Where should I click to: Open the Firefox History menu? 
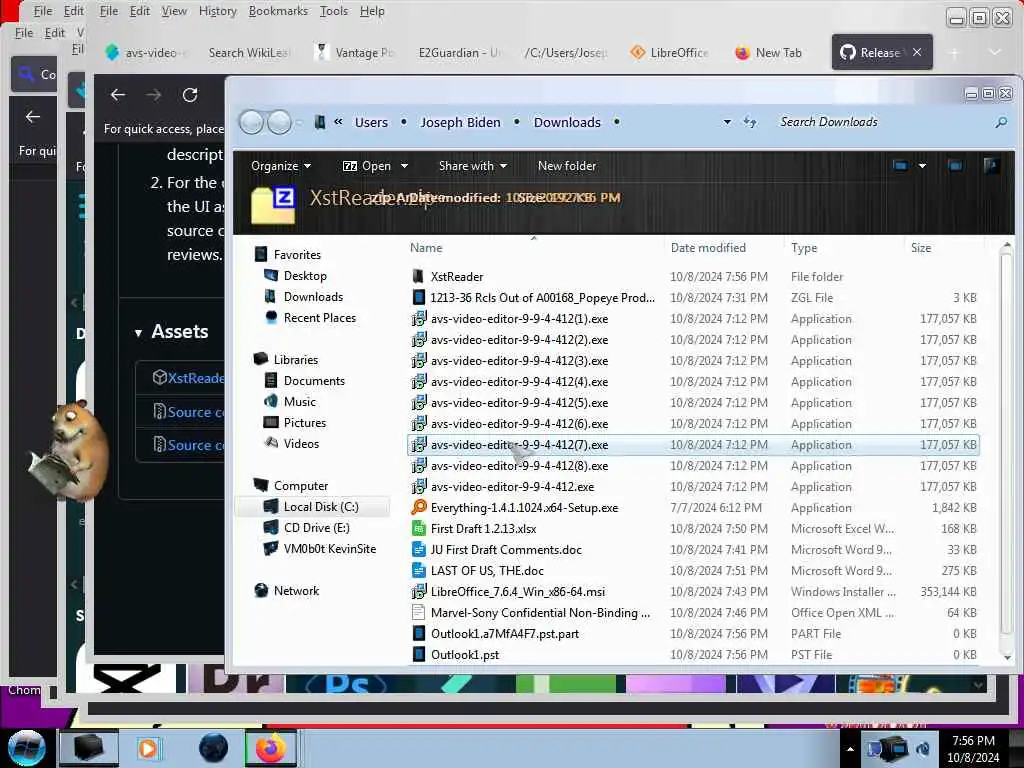point(217,11)
